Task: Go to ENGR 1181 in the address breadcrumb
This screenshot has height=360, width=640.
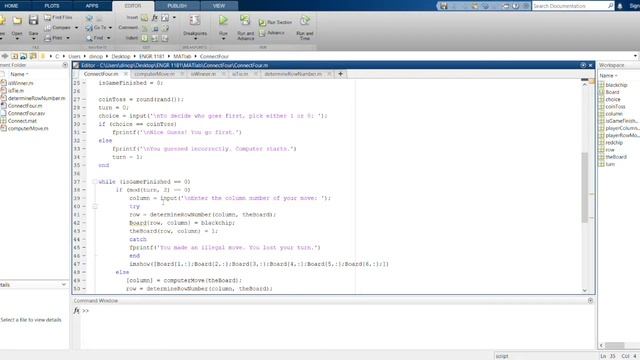Action: click(x=152, y=56)
